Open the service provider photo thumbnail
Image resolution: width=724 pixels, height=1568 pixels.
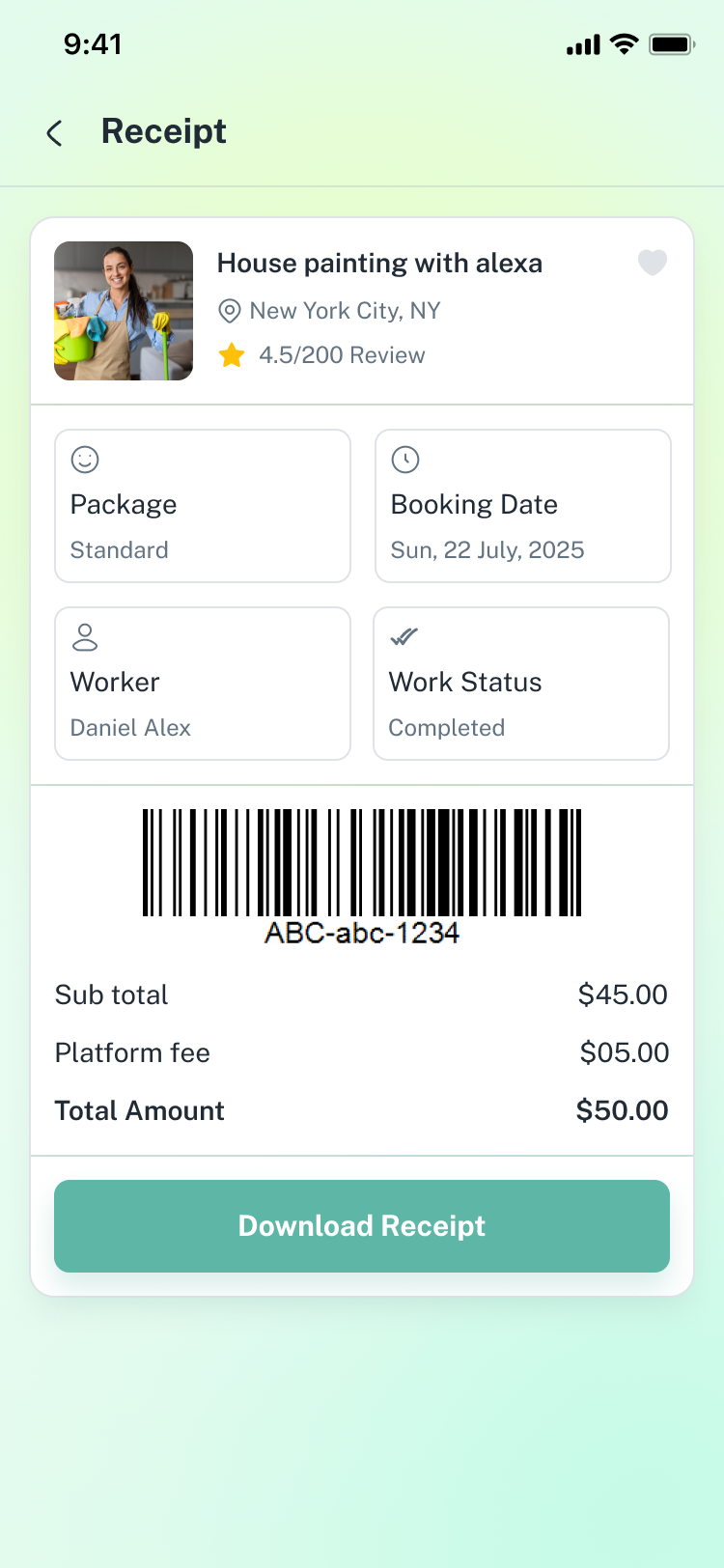point(124,311)
